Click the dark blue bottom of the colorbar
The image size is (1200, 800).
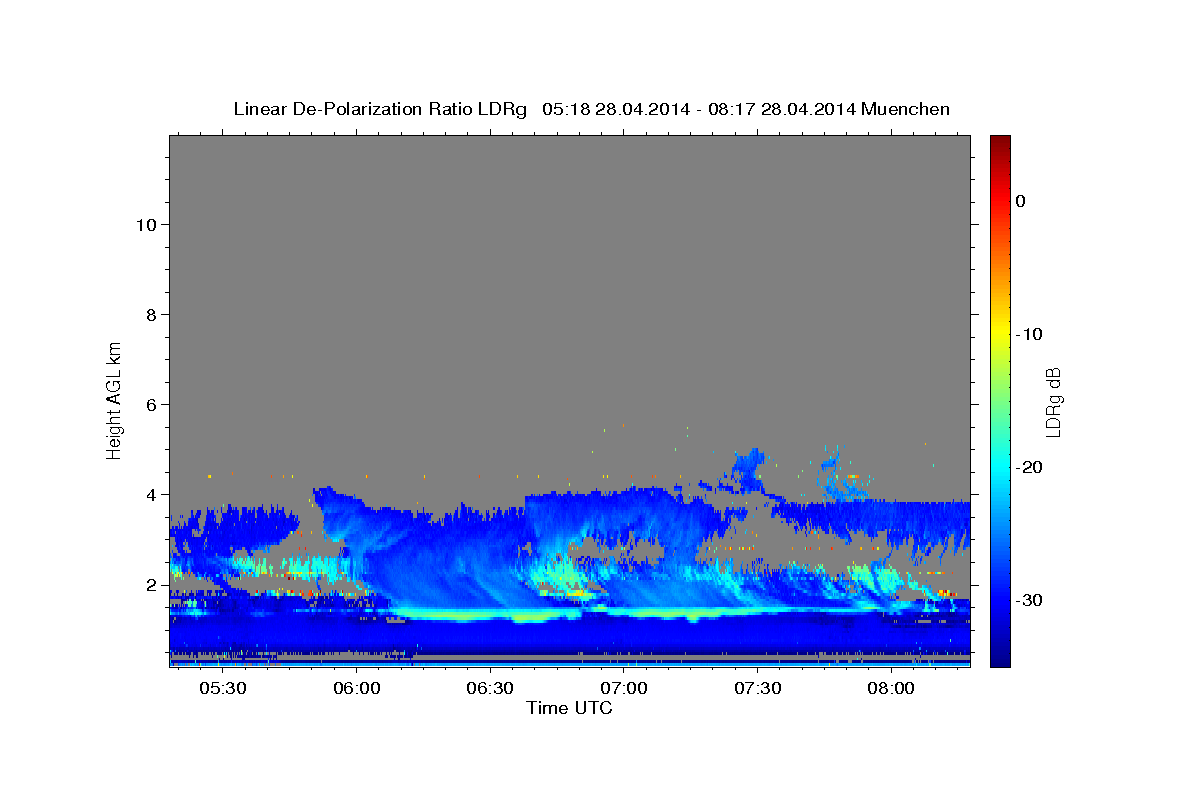(x=1000, y=658)
